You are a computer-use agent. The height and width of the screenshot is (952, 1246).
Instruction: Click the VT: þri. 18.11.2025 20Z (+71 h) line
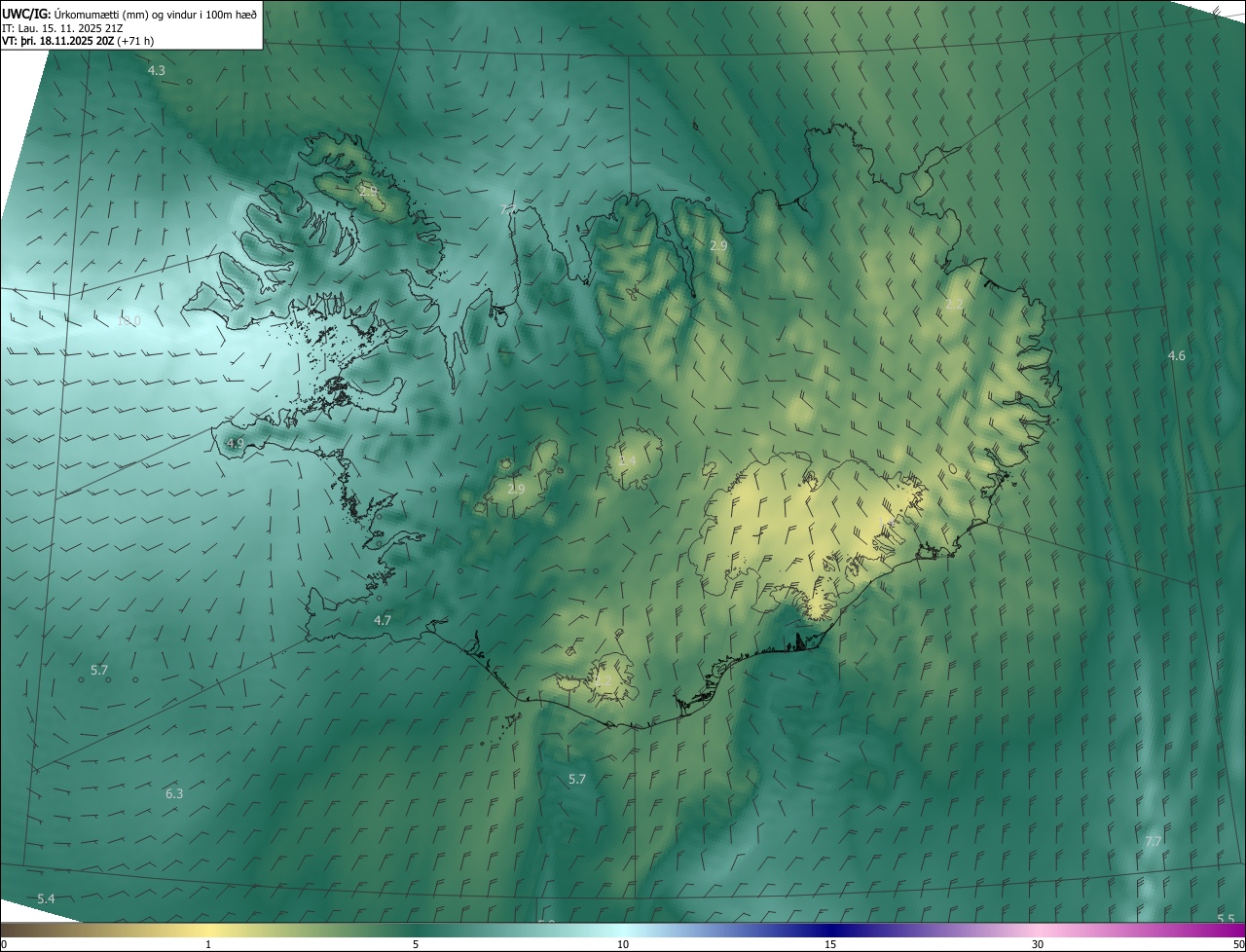click(x=78, y=41)
